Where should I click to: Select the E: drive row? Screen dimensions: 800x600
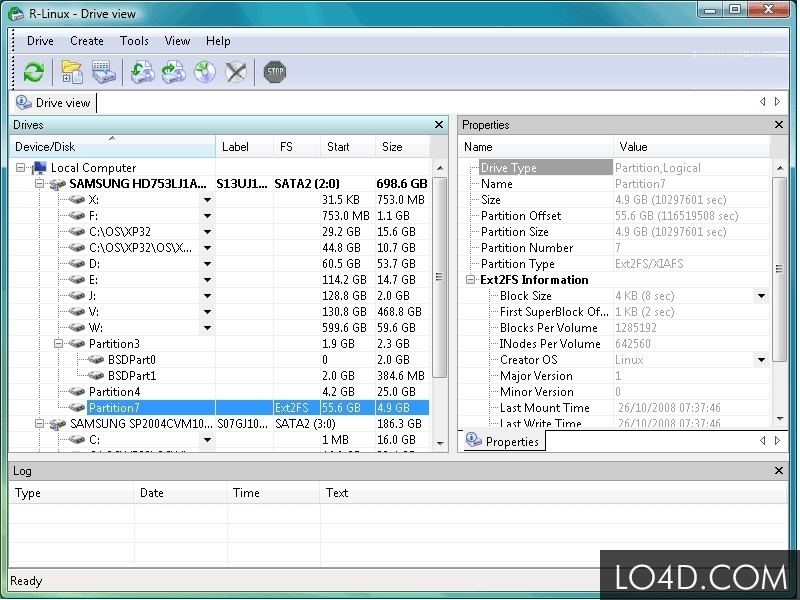click(219, 280)
